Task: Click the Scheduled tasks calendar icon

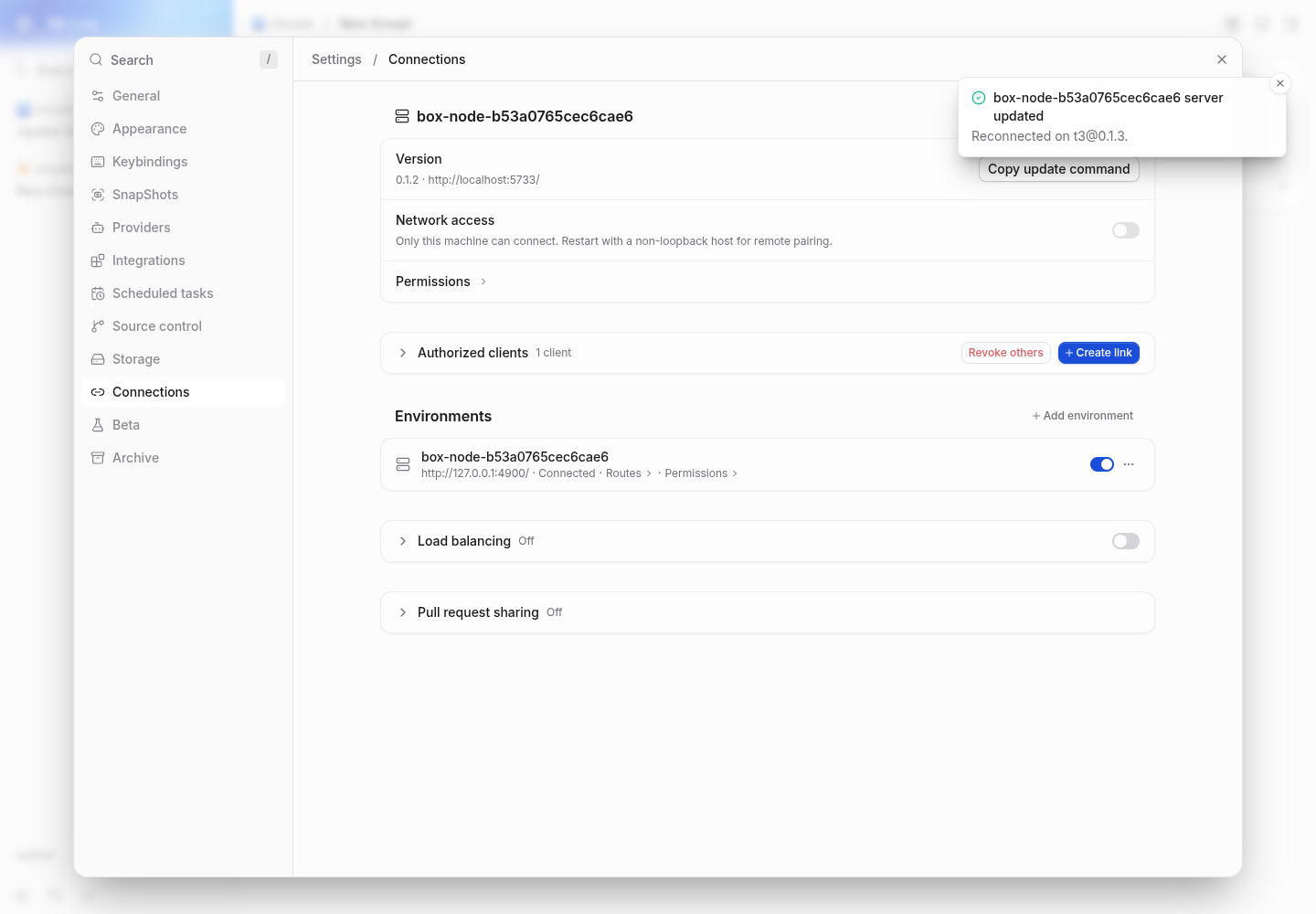Action: tap(98, 293)
